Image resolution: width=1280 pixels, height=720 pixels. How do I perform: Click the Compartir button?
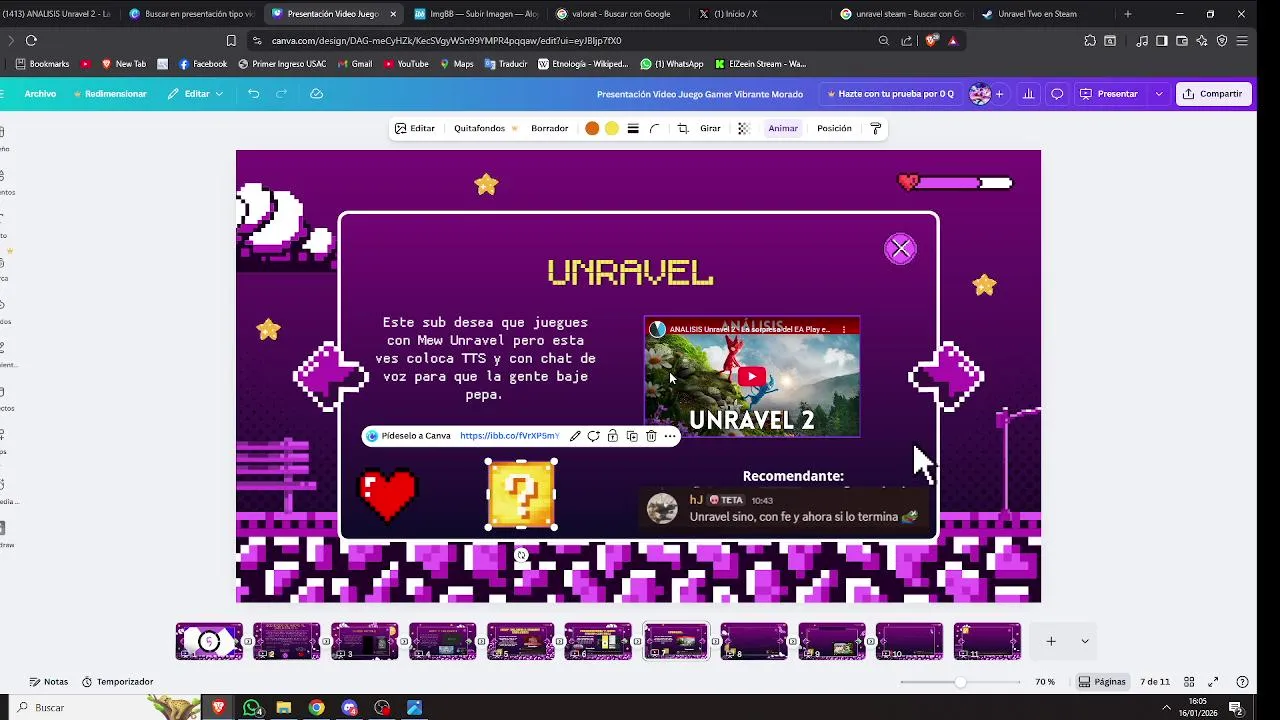(1212, 94)
